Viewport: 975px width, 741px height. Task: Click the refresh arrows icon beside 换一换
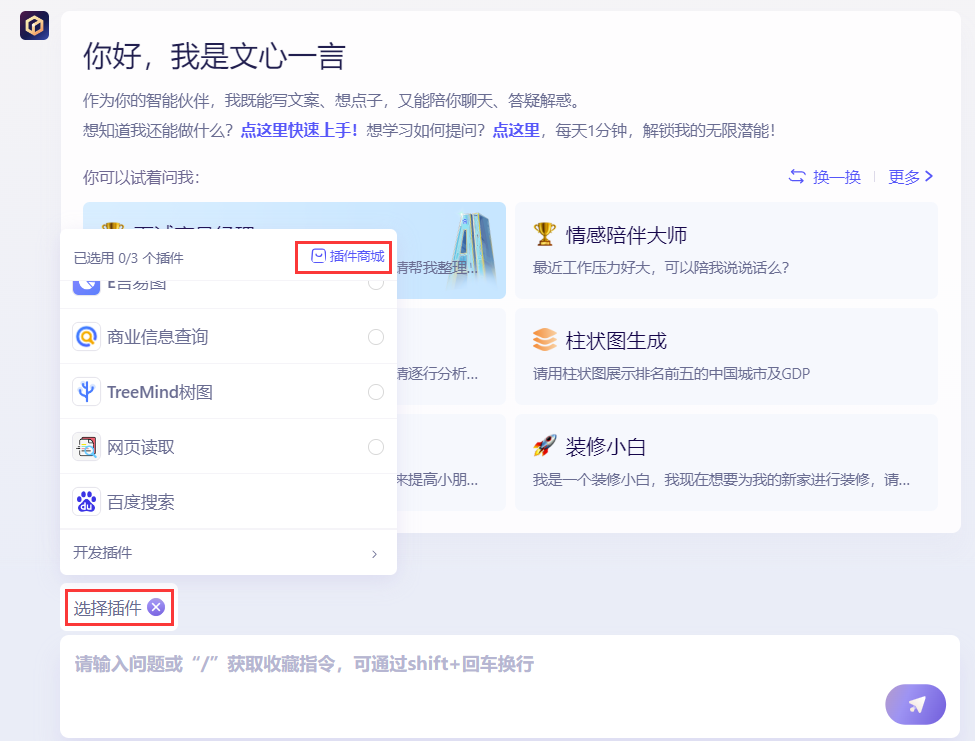[x=797, y=177]
